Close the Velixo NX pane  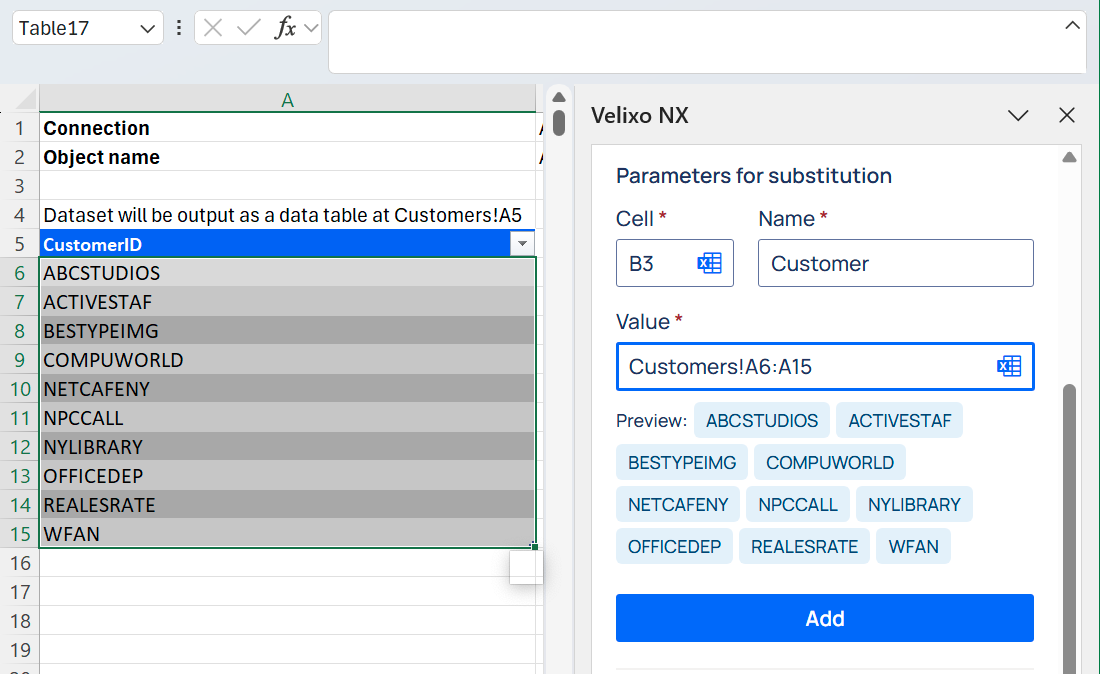[x=1067, y=115]
